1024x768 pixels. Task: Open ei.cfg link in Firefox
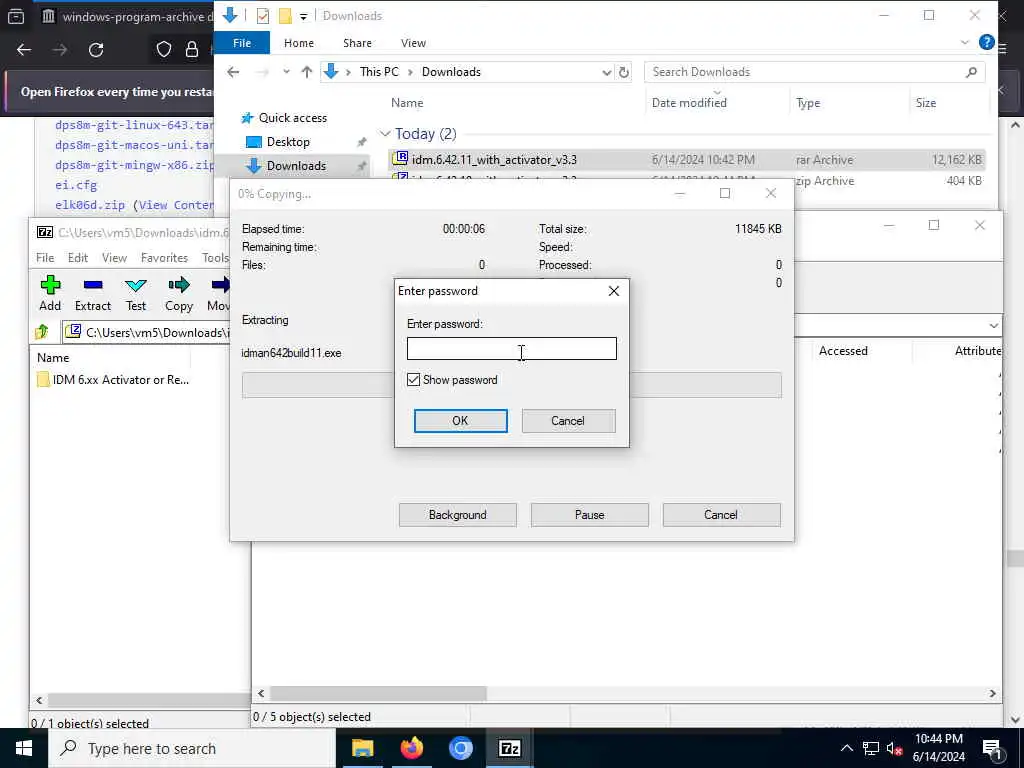tap(76, 185)
